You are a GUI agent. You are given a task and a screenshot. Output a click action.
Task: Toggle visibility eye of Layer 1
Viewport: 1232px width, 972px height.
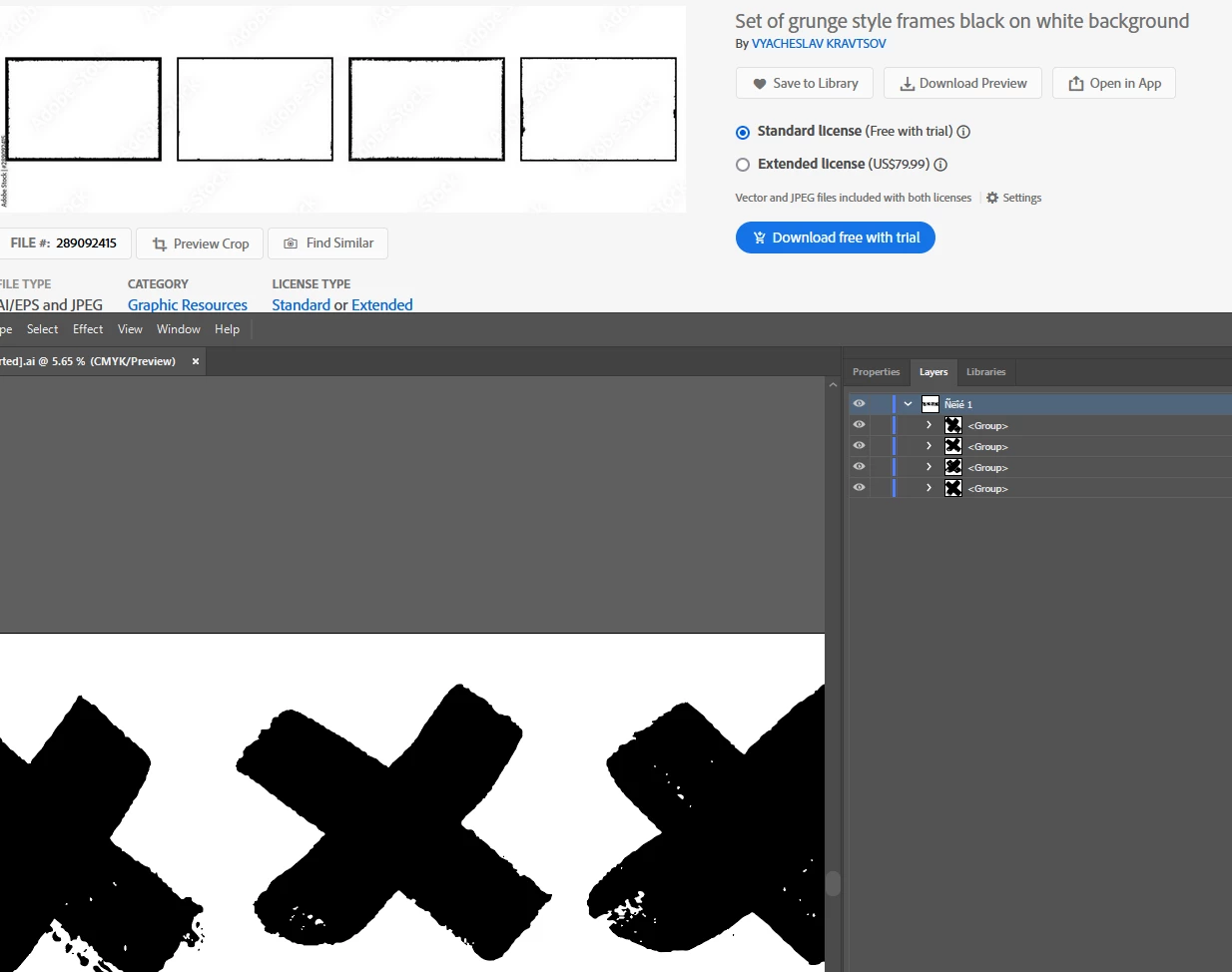[x=859, y=404]
